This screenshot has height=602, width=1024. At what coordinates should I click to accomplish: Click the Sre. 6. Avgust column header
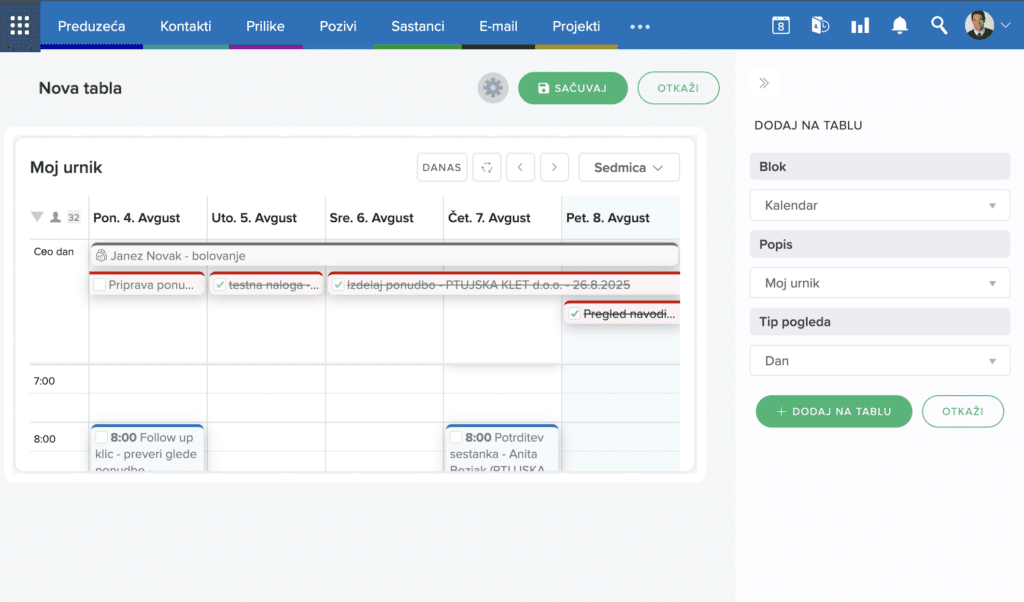372,217
